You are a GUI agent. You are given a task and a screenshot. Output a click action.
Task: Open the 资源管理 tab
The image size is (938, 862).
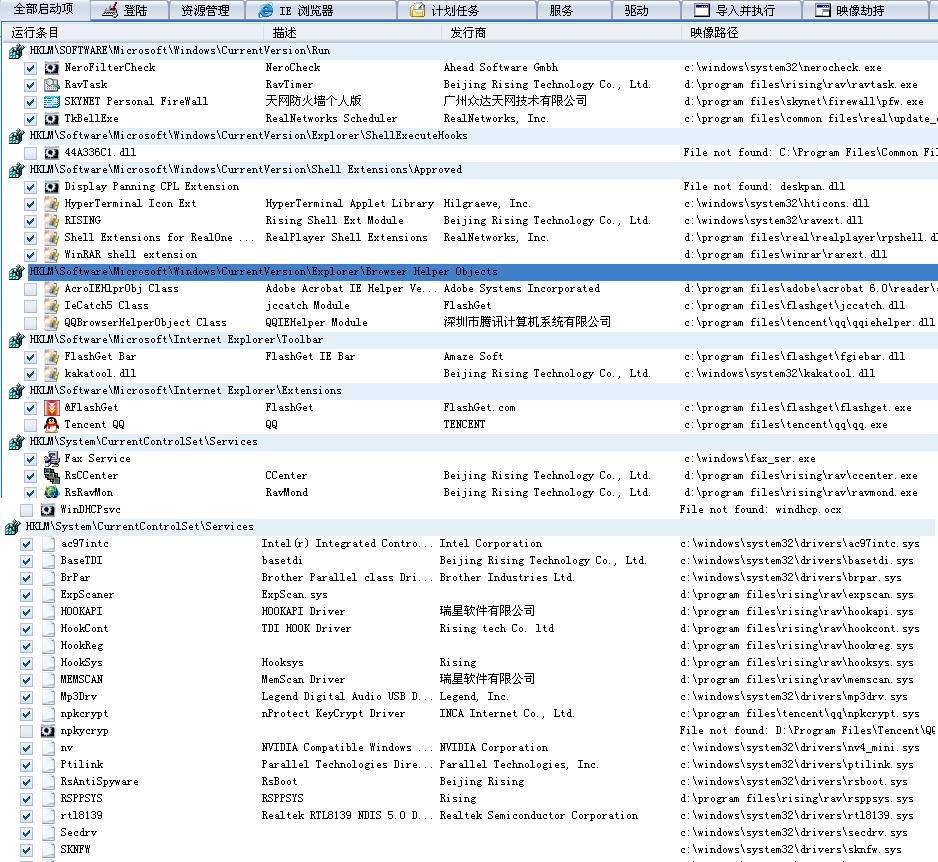coord(206,11)
